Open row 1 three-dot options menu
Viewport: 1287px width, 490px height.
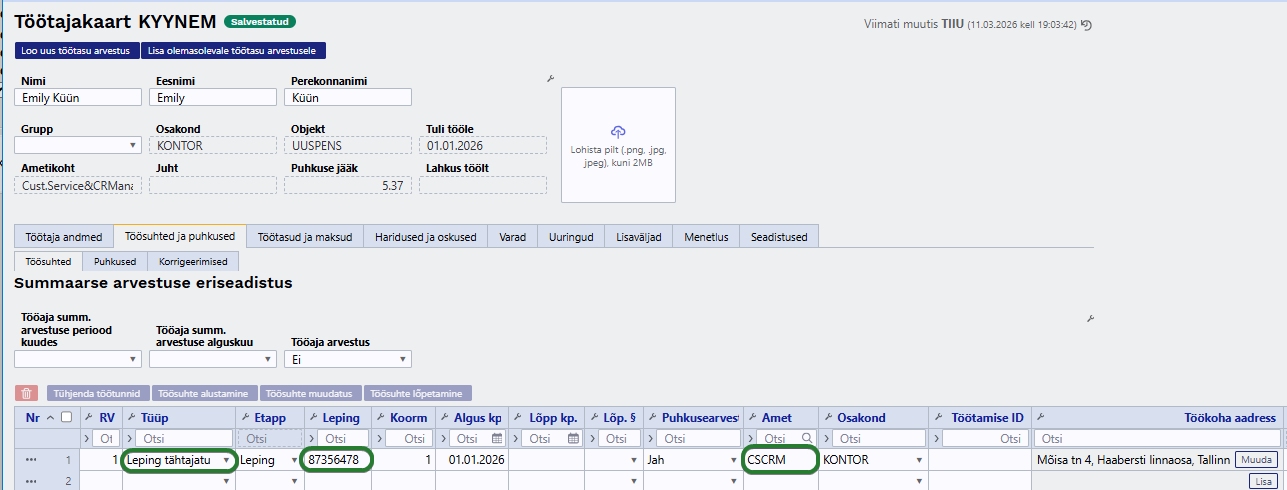[32, 460]
